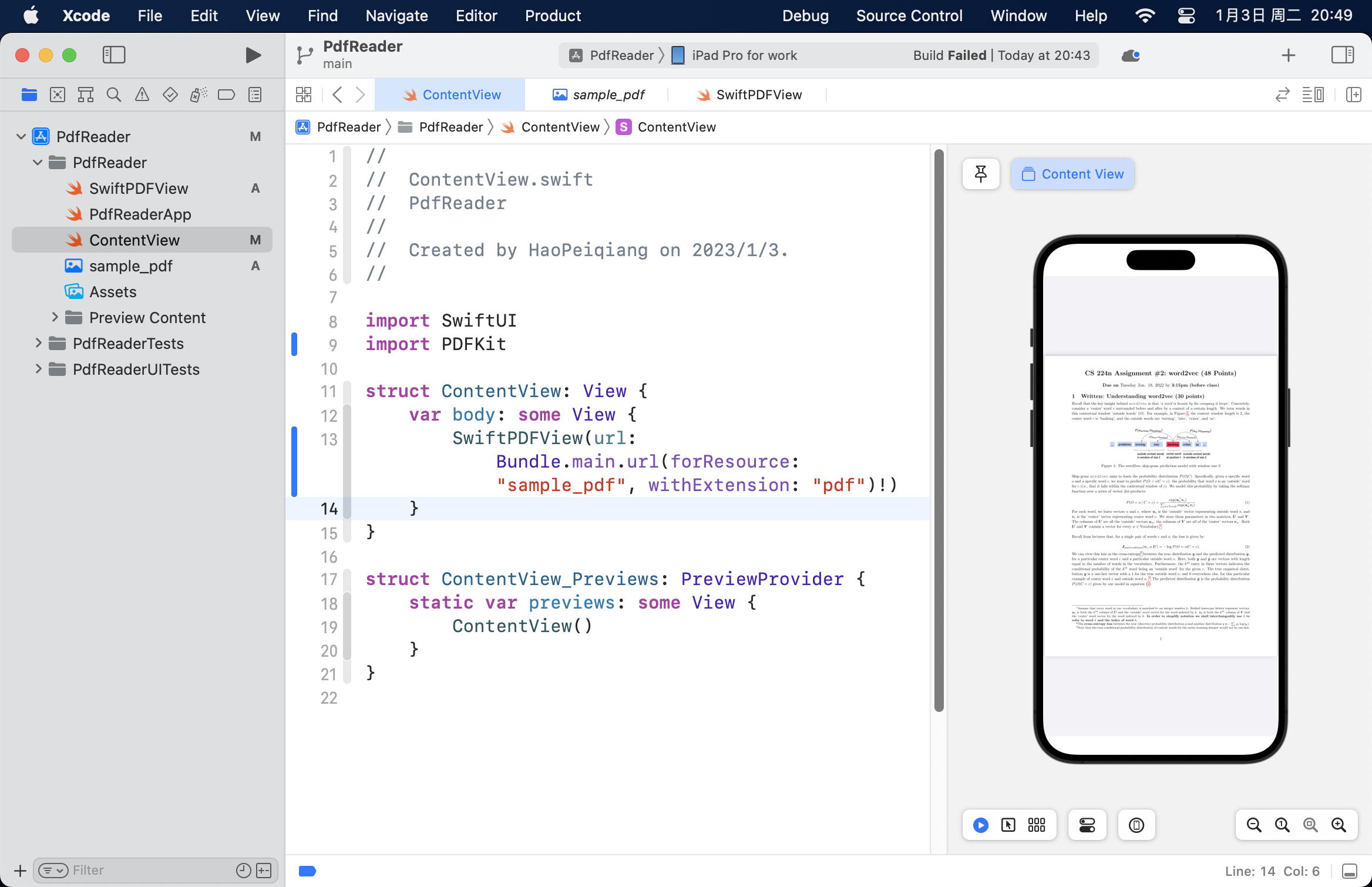Image resolution: width=1372 pixels, height=887 pixels.
Task: Open the Find navigator
Action: tap(113, 94)
